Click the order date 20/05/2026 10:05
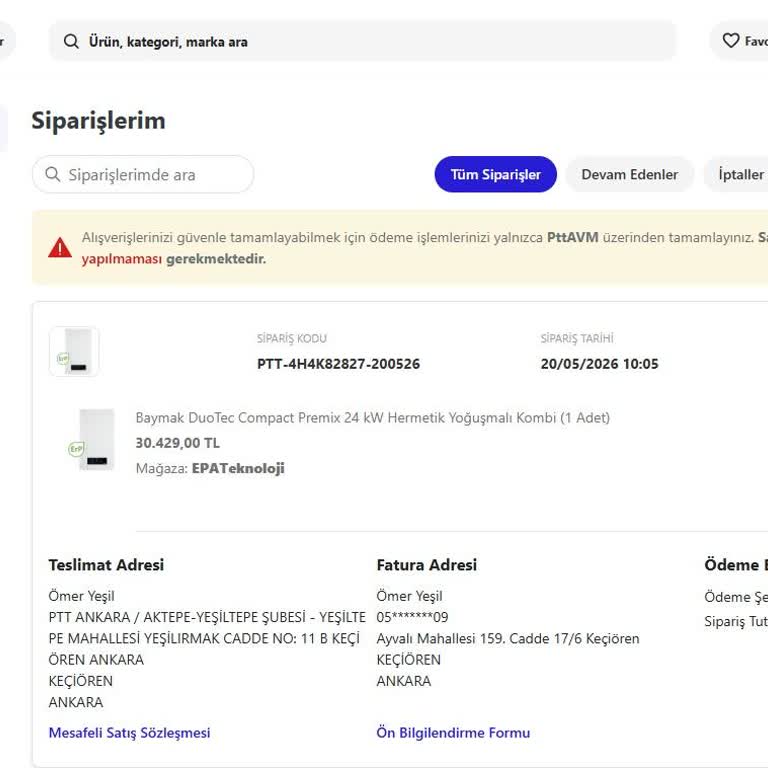Image resolution: width=768 pixels, height=768 pixels. 600,364
